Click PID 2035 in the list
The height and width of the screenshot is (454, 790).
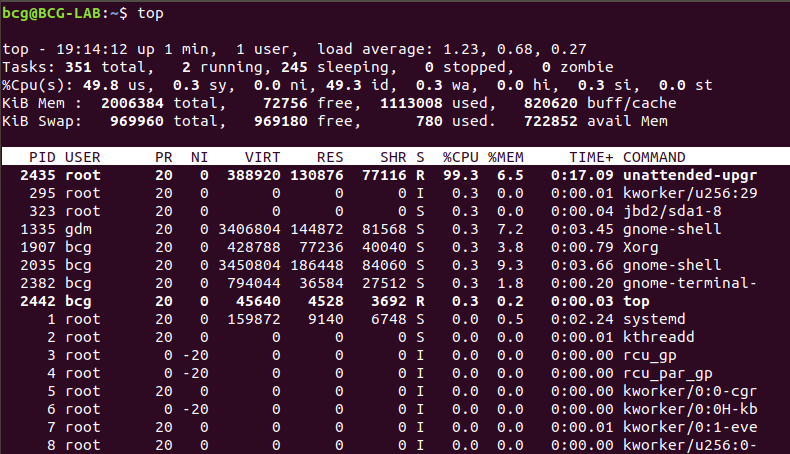pos(38,265)
